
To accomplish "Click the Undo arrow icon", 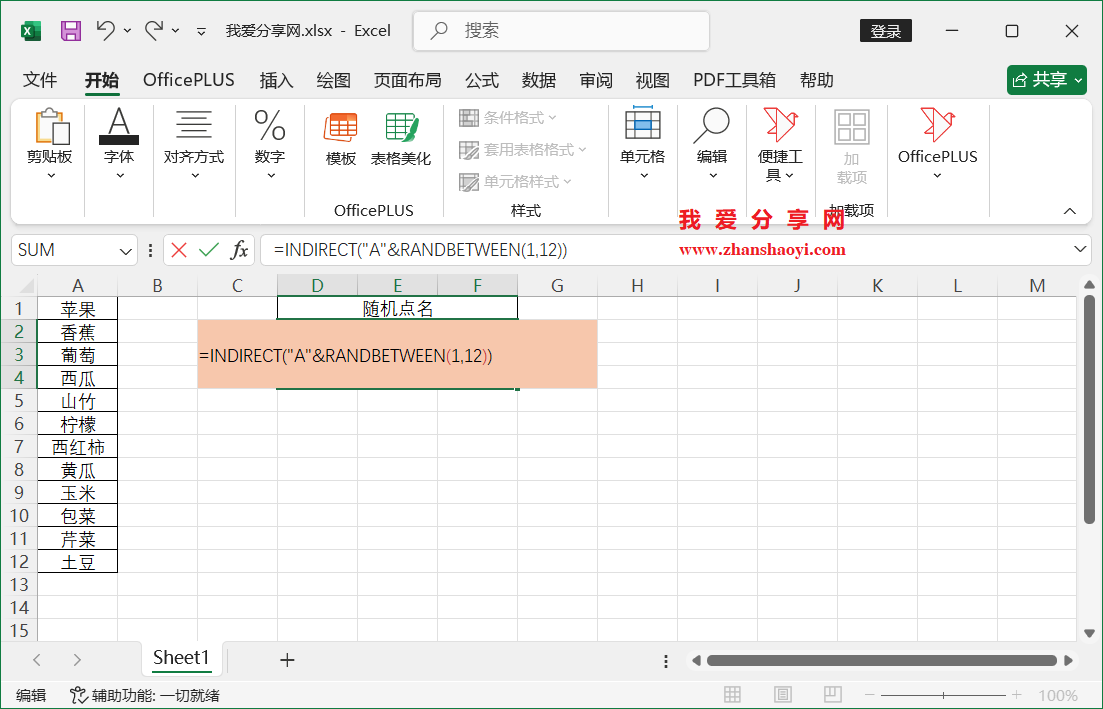I will tap(106, 30).
